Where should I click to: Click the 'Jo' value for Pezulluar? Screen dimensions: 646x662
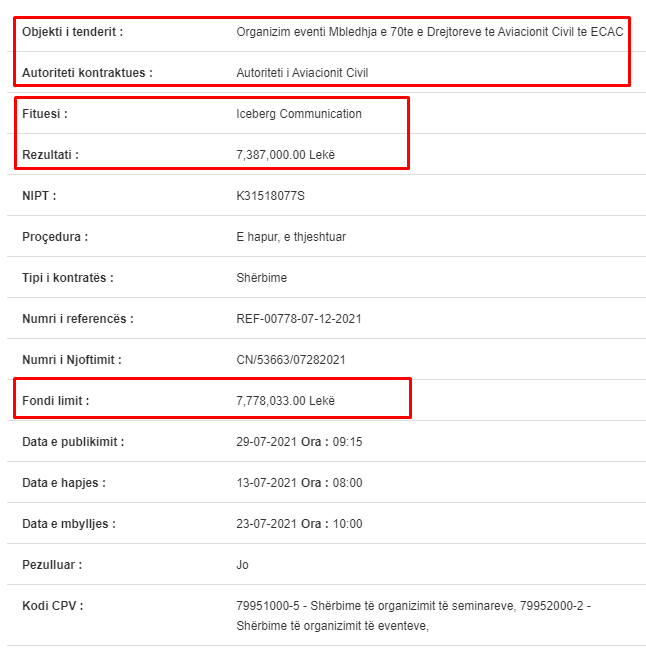242,564
